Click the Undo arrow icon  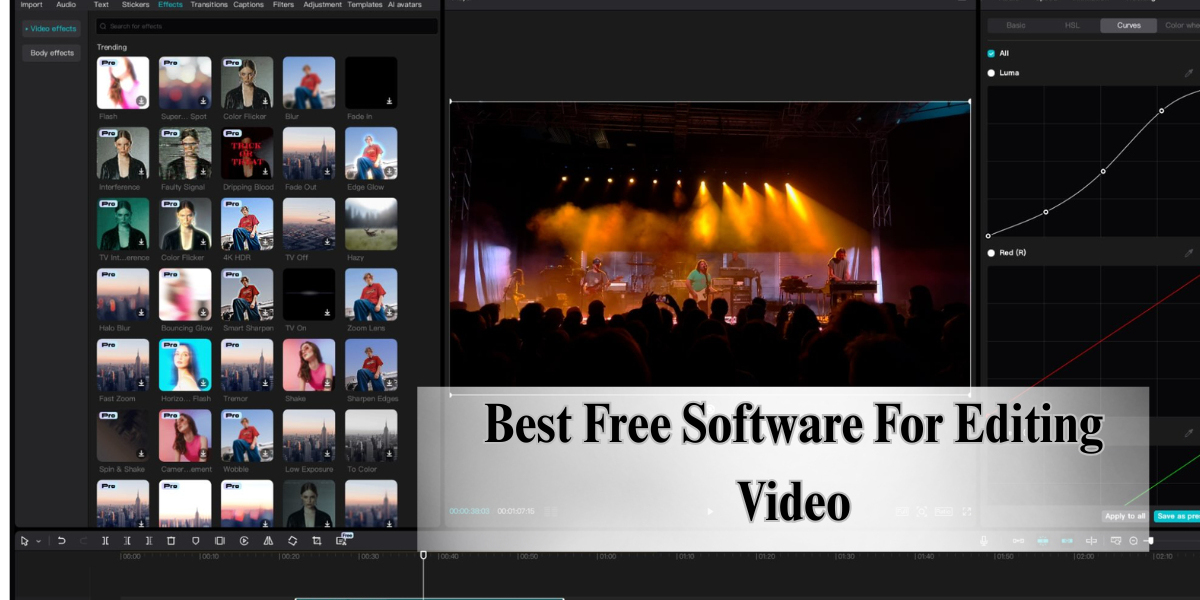[x=61, y=541]
